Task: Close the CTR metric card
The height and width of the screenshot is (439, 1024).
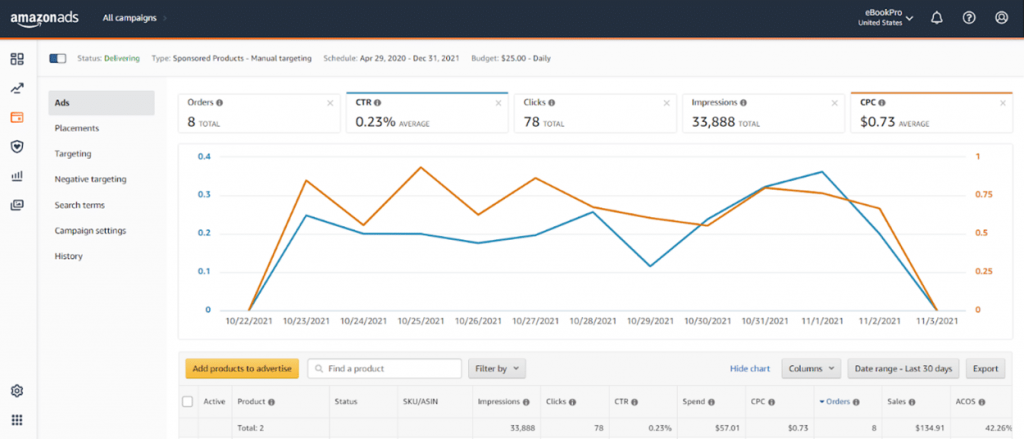Action: click(x=498, y=103)
